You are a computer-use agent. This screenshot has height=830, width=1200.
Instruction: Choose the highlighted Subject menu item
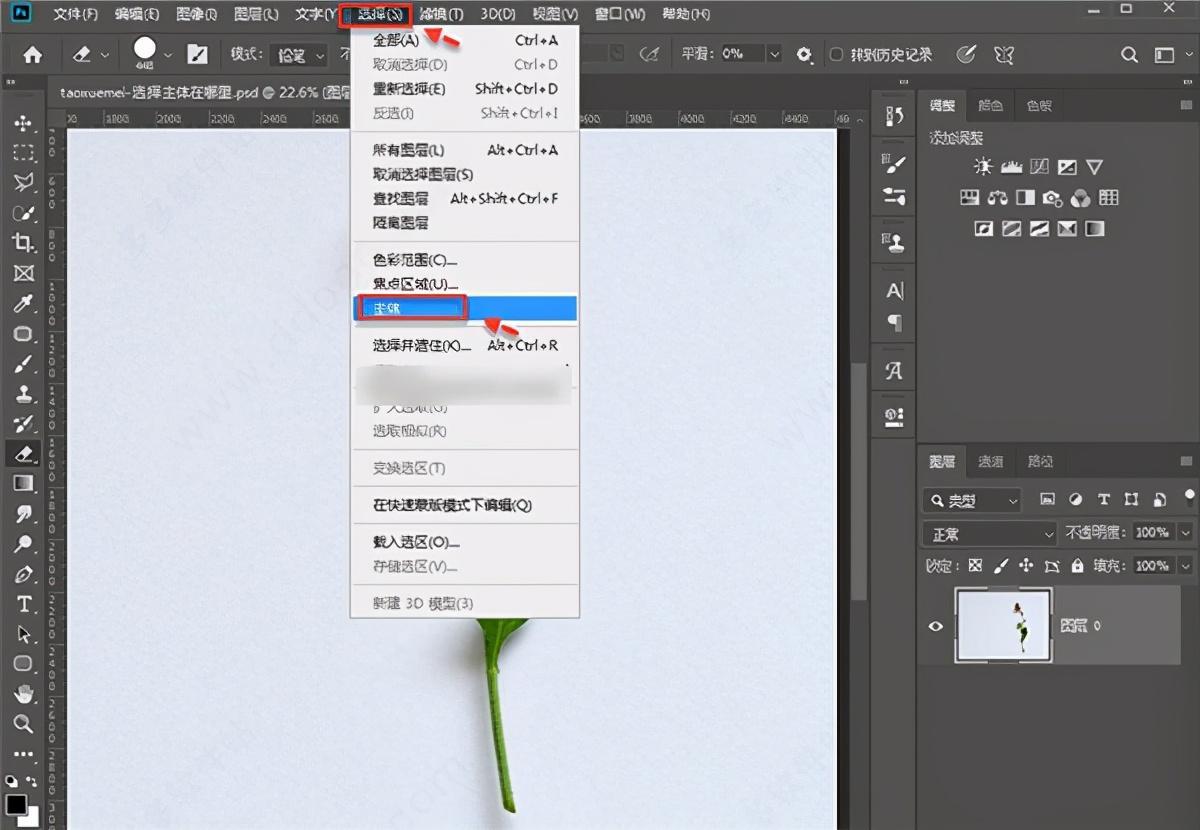(464, 308)
